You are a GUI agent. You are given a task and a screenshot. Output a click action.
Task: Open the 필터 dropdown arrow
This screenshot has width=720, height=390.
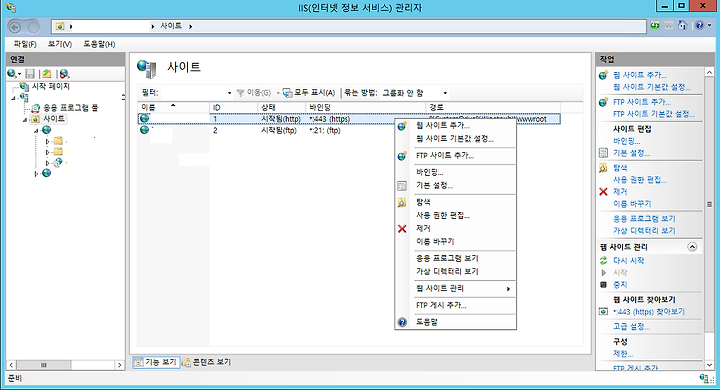point(230,93)
